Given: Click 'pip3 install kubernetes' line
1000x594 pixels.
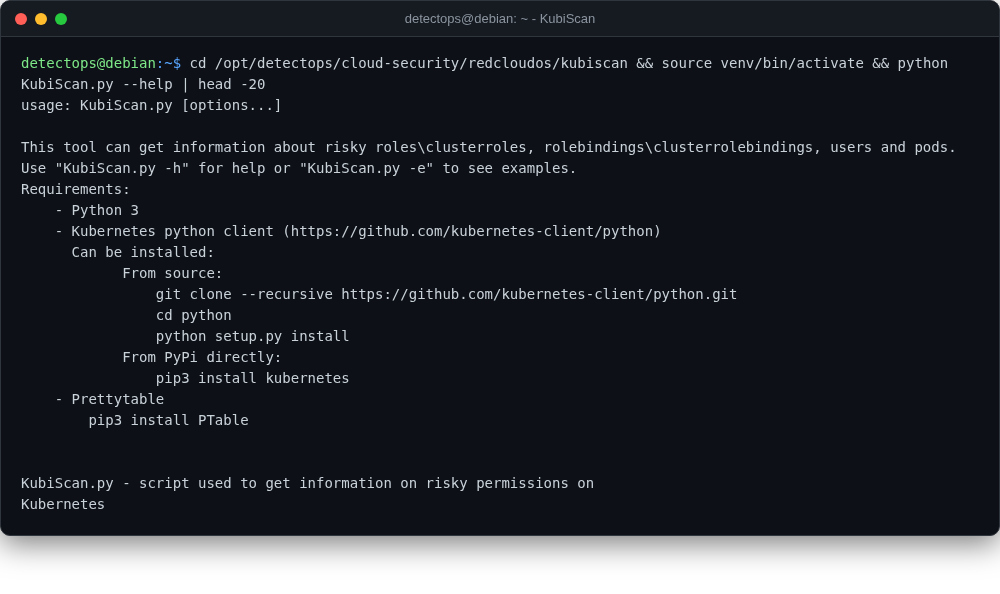Looking at the screenshot, I should click(252, 379).
